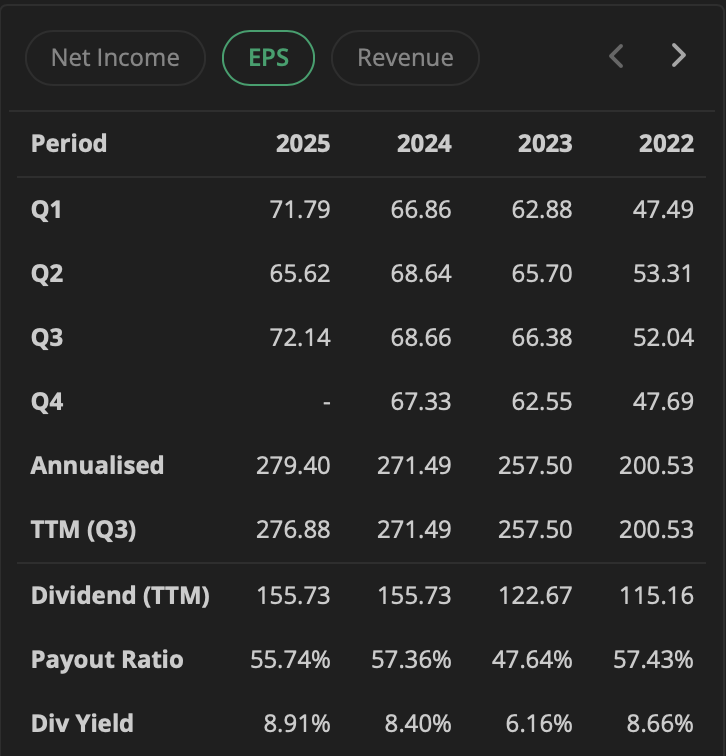
Task: Switch to the Net Income tab
Action: 115,58
